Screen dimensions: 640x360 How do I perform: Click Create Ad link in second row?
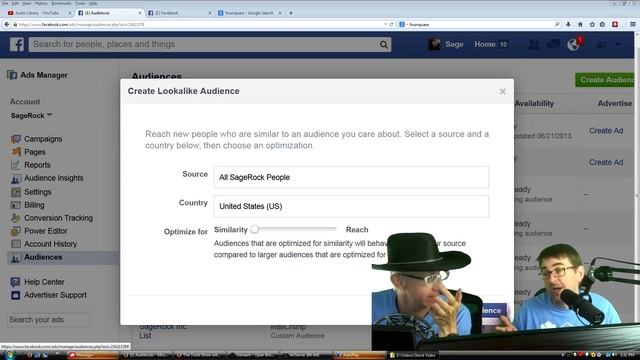pos(606,162)
